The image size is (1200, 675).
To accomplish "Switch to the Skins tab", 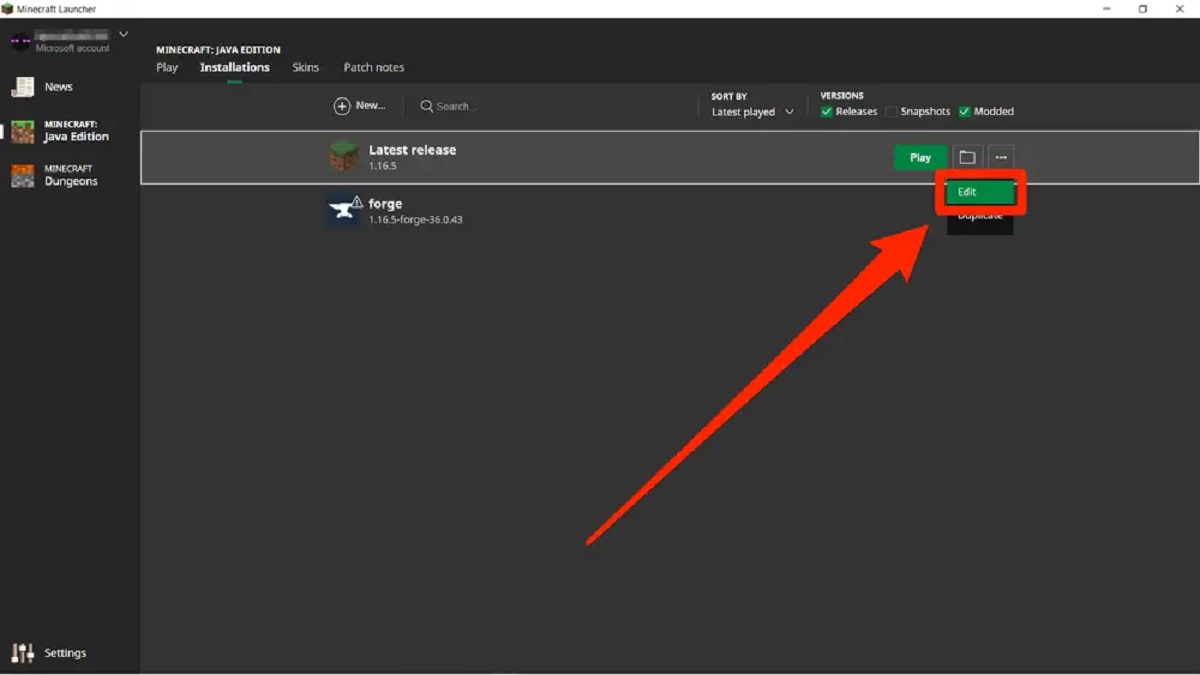I will (x=306, y=68).
